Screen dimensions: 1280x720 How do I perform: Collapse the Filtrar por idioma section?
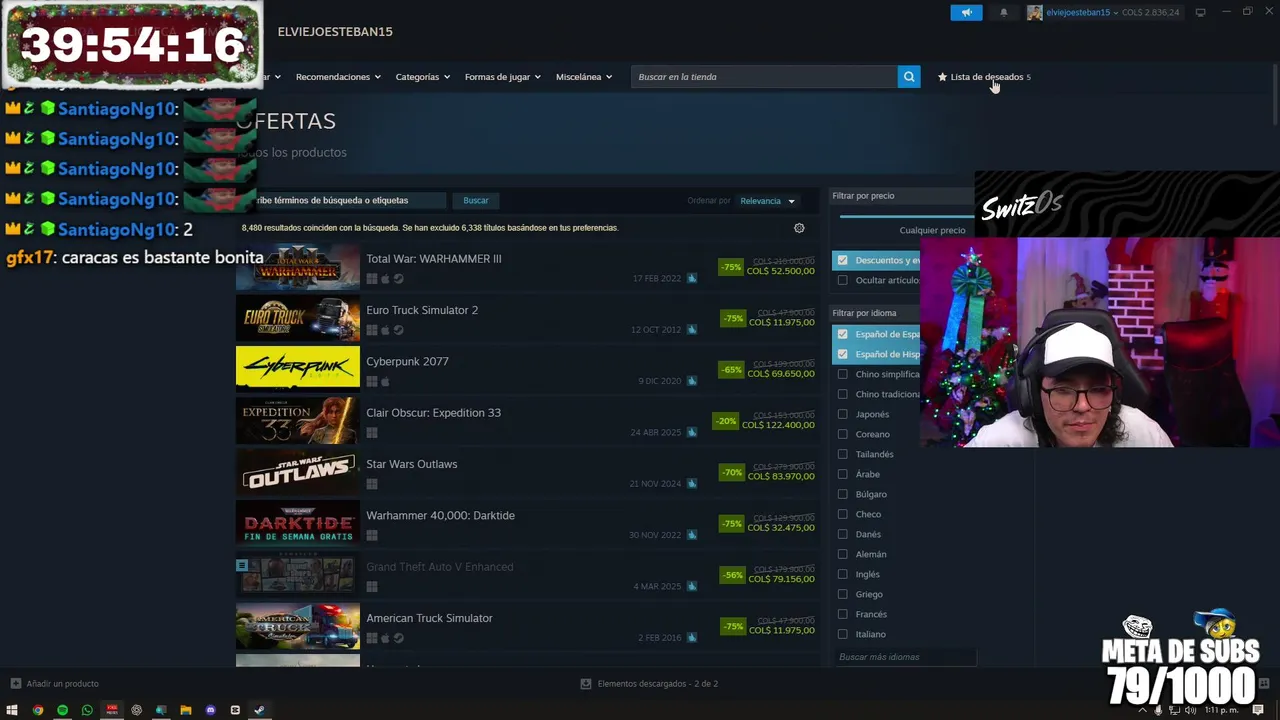click(875, 313)
